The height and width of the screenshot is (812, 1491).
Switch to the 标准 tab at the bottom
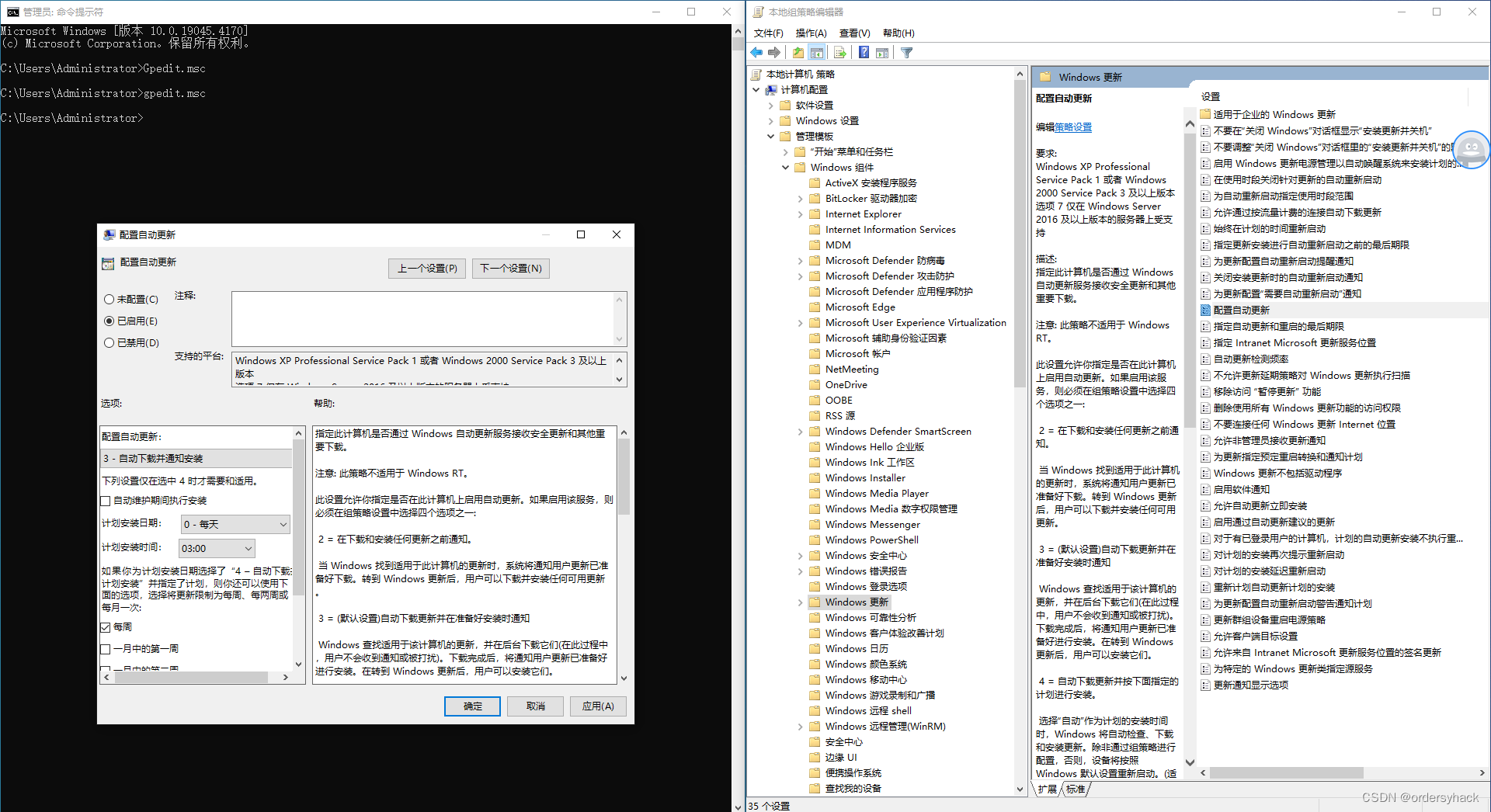point(1076,789)
